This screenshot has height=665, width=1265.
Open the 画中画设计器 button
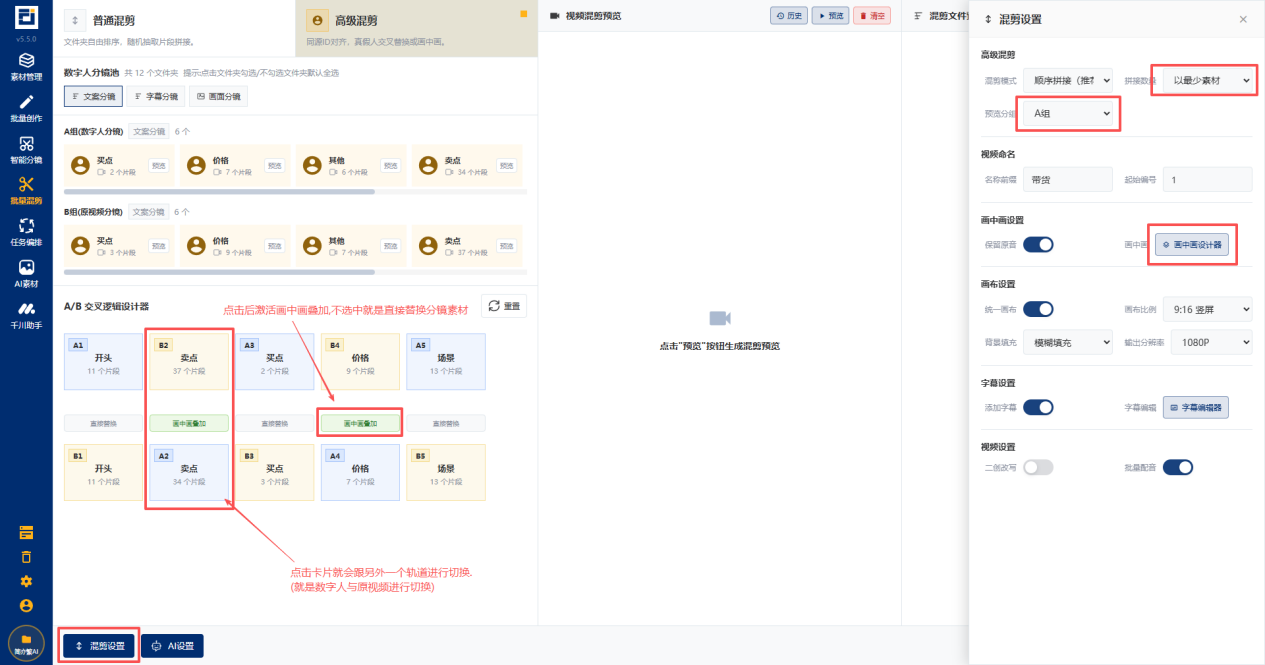1192,244
